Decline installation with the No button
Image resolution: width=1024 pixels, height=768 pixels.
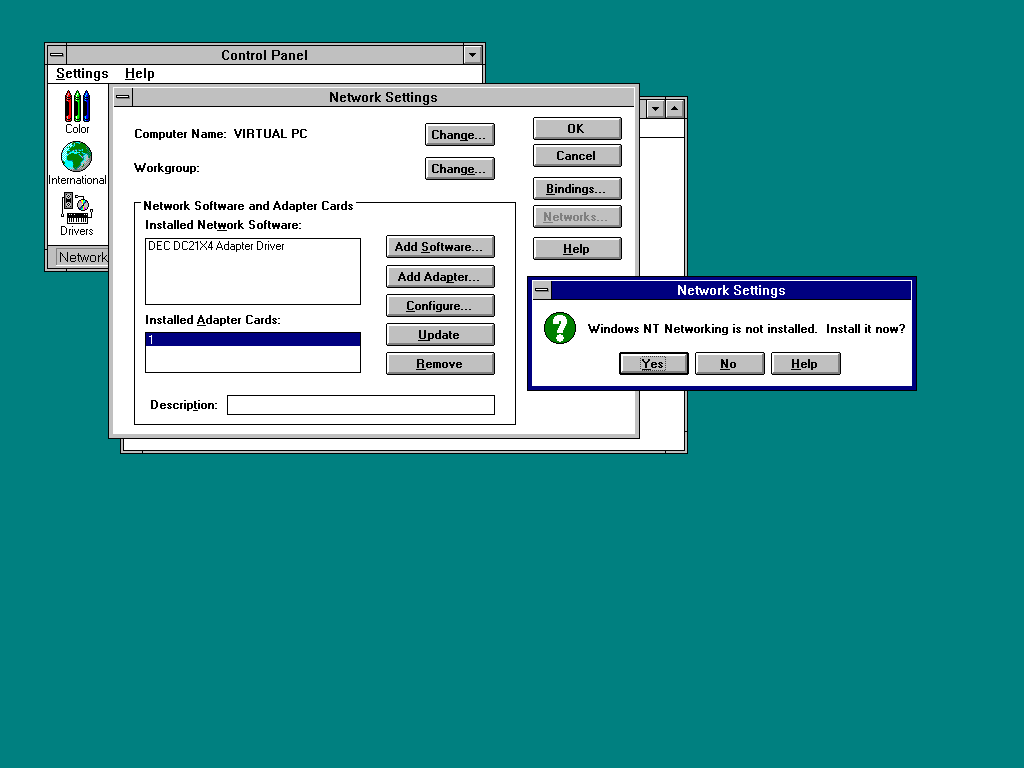pyautogui.click(x=729, y=364)
